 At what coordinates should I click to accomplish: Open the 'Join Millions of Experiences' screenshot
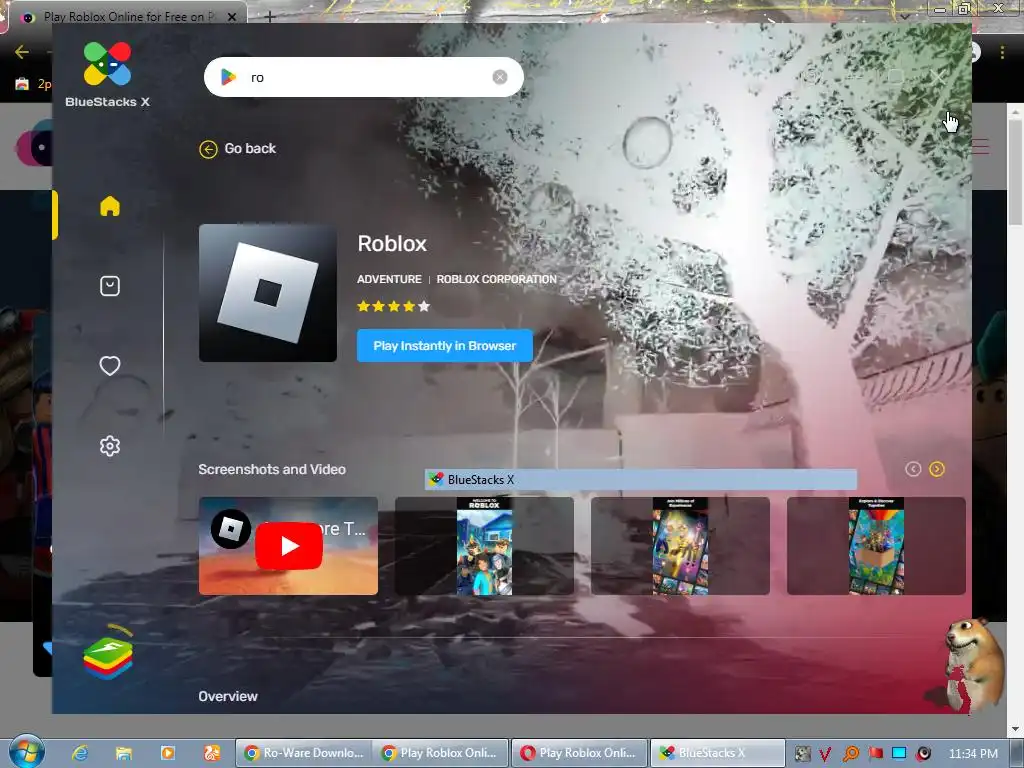tap(680, 546)
